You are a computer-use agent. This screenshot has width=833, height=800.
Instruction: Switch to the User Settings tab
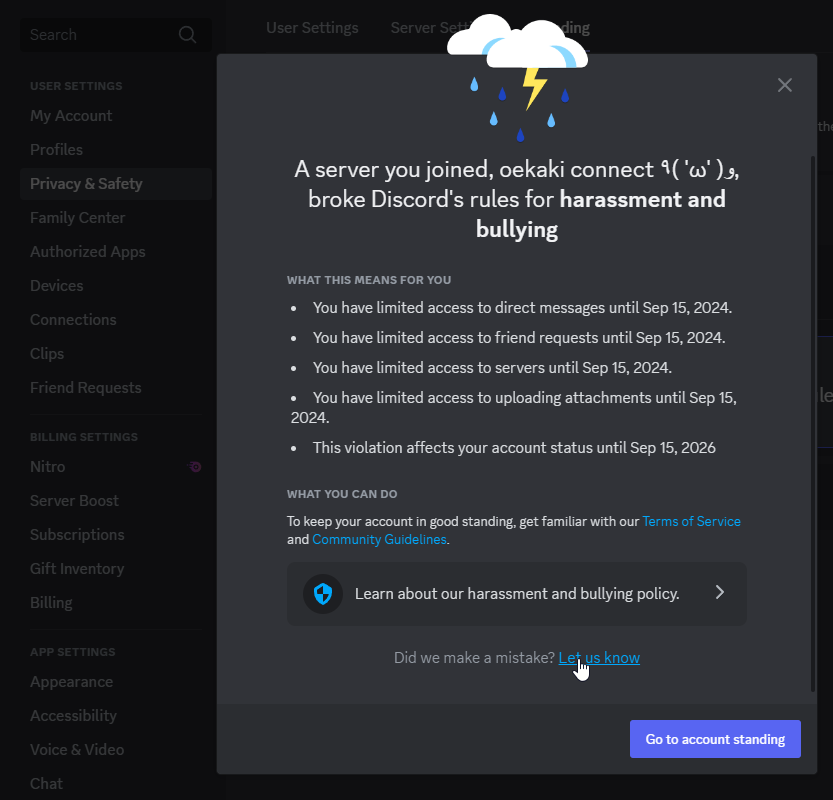[312, 28]
